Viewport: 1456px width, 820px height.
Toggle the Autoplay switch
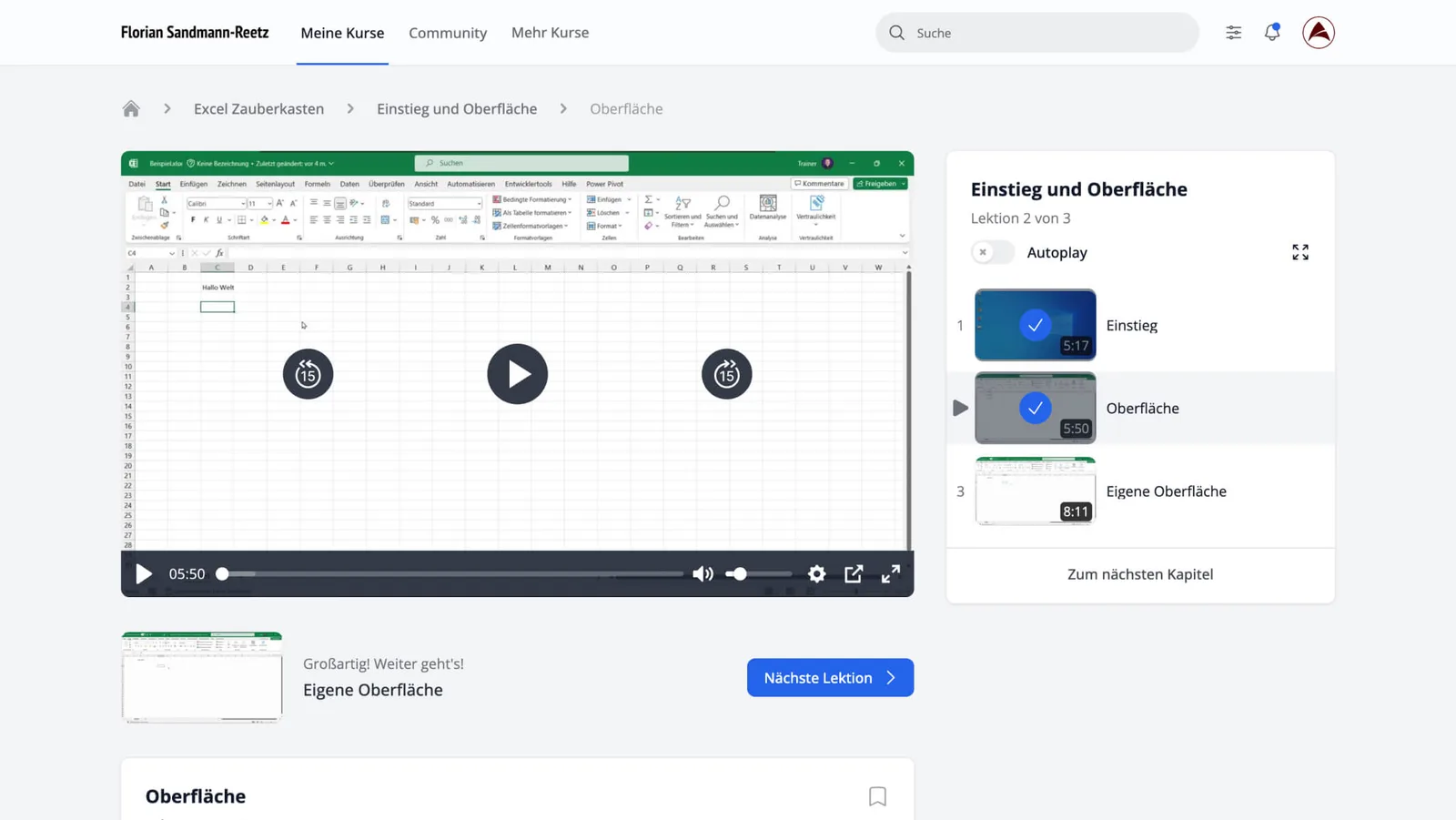click(992, 252)
